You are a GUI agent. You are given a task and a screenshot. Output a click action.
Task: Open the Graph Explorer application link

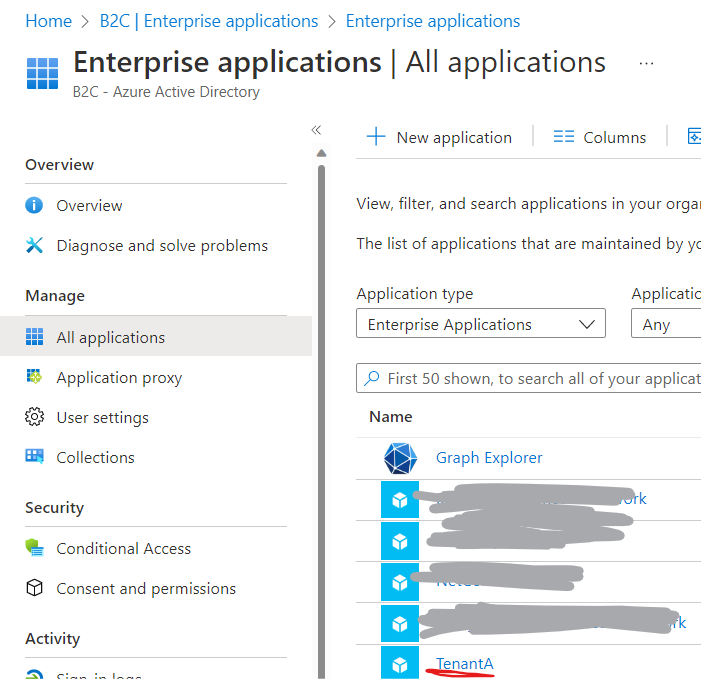[x=489, y=458]
